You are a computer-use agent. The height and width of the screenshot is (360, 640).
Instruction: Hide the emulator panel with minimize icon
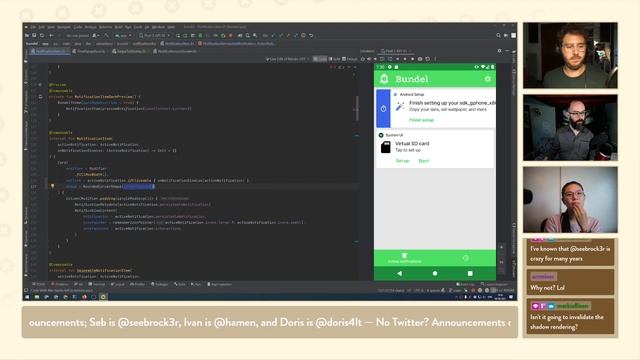tap(507, 51)
